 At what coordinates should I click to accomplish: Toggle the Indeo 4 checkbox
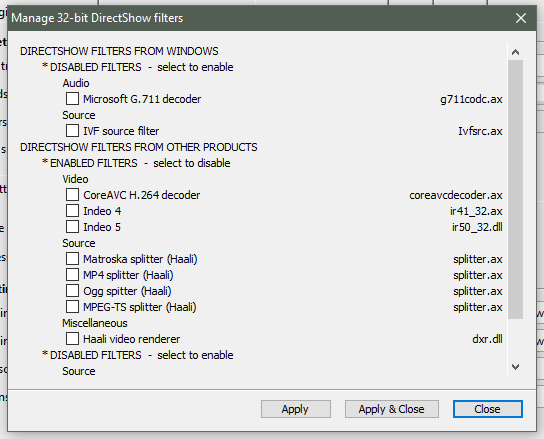pyautogui.click(x=72, y=210)
